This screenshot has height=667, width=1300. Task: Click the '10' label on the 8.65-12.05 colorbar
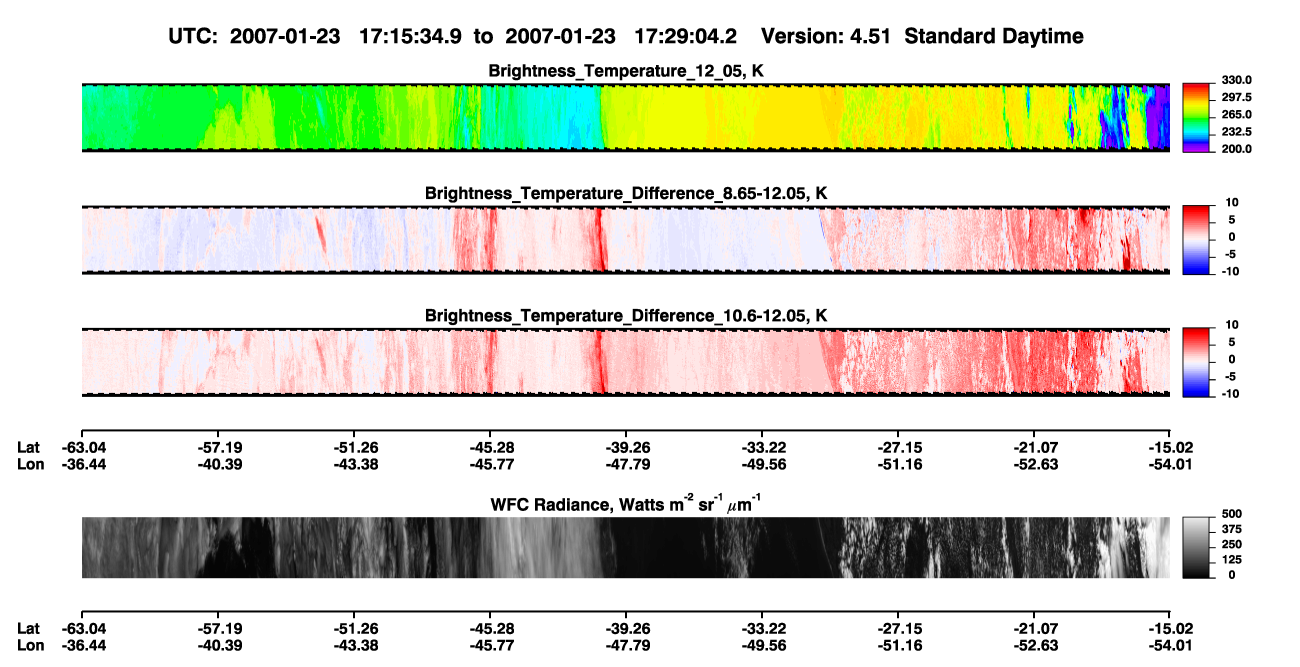(x=1231, y=203)
